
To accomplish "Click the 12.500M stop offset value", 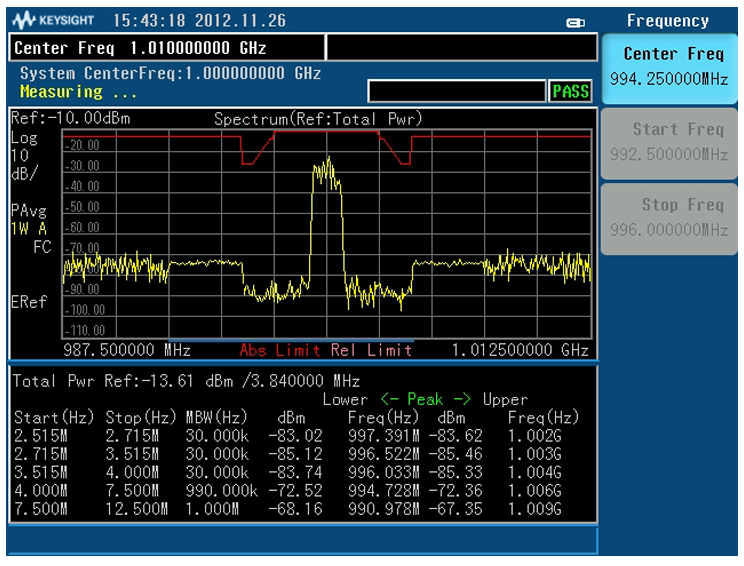I will point(137,509).
